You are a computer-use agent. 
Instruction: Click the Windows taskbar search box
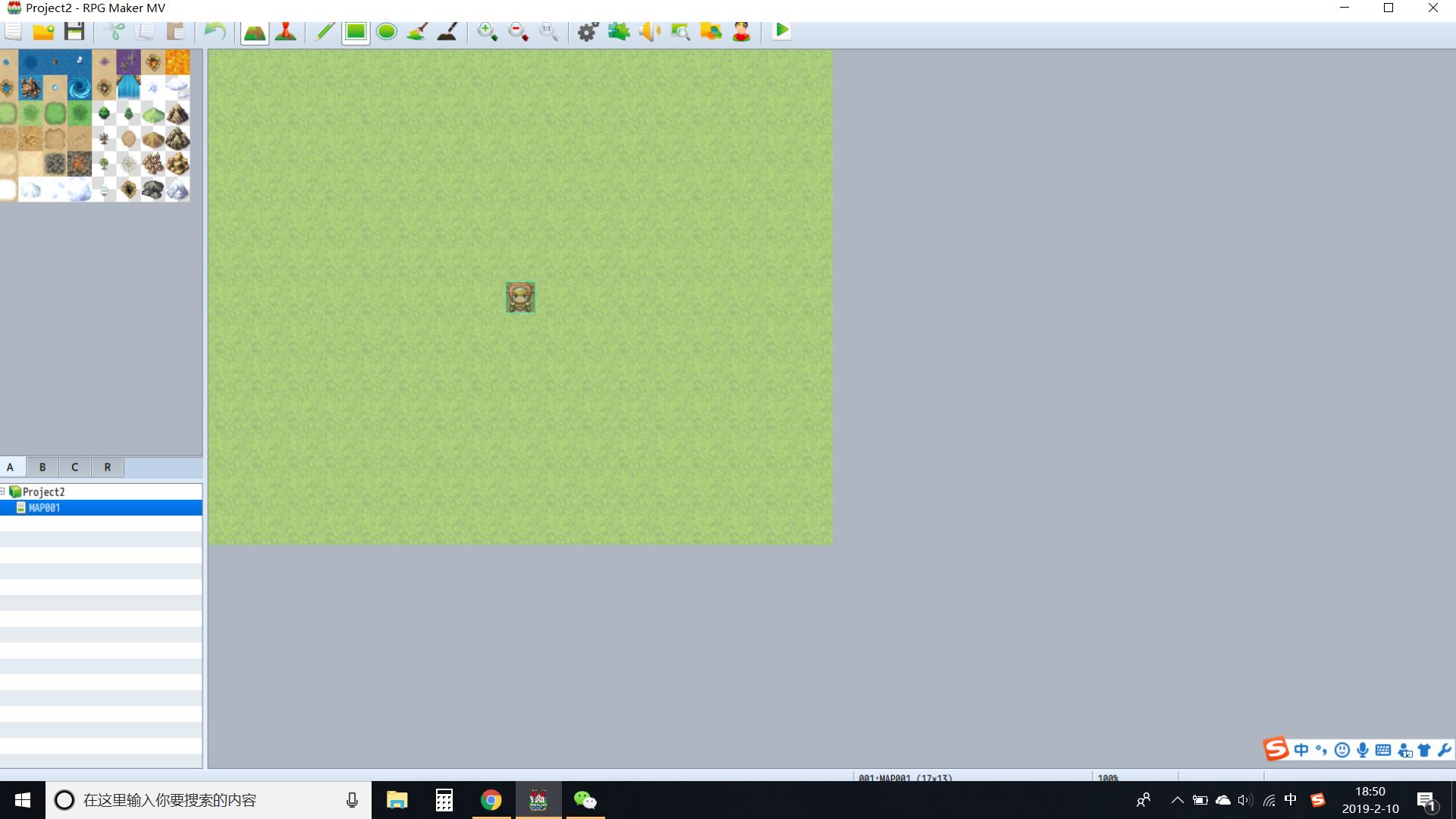pyautogui.click(x=209, y=800)
